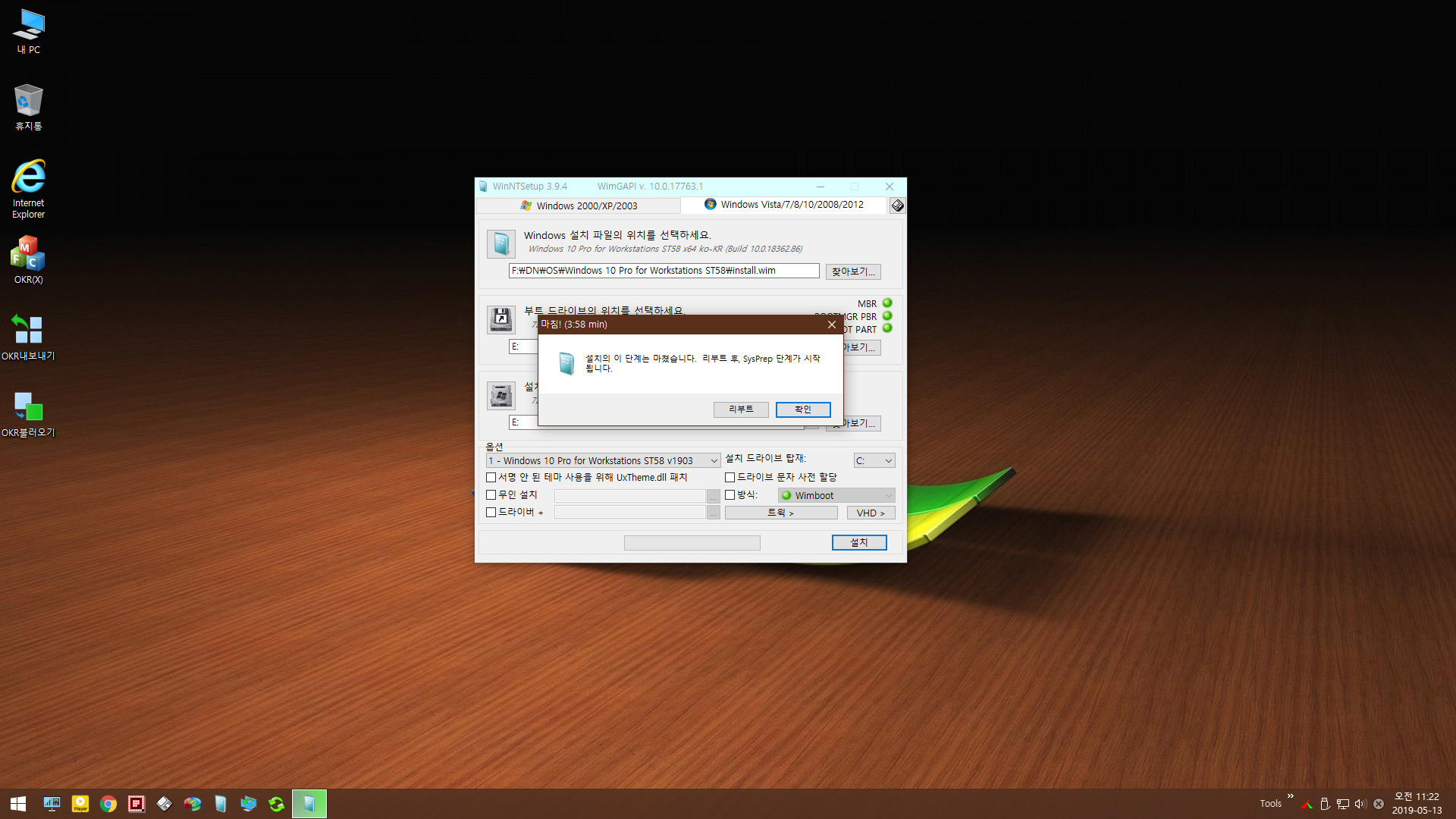
Task: Enable 무인 설치 unattended checkbox
Action: [491, 495]
